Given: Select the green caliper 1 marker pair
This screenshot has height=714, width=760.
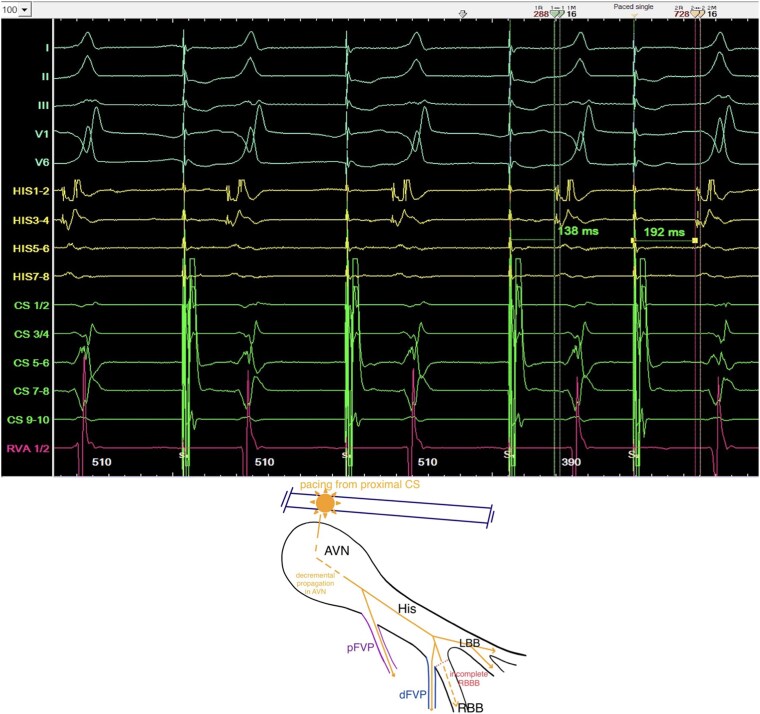Looking at the screenshot, I should pos(557,14).
